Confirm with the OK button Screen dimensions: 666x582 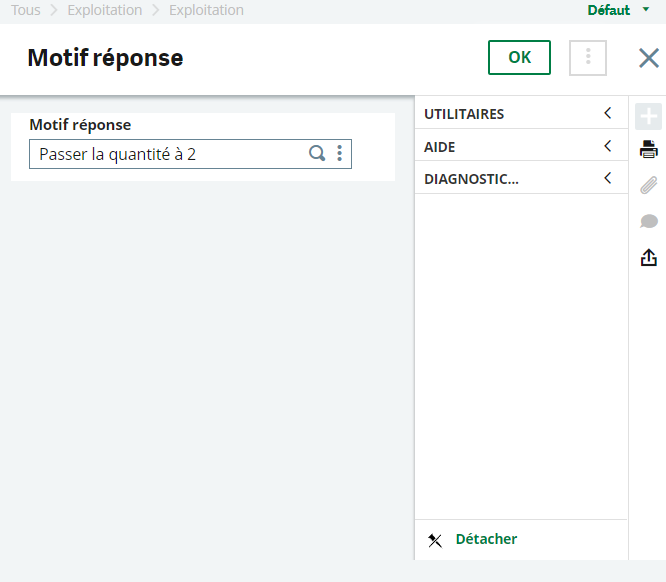tap(519, 58)
